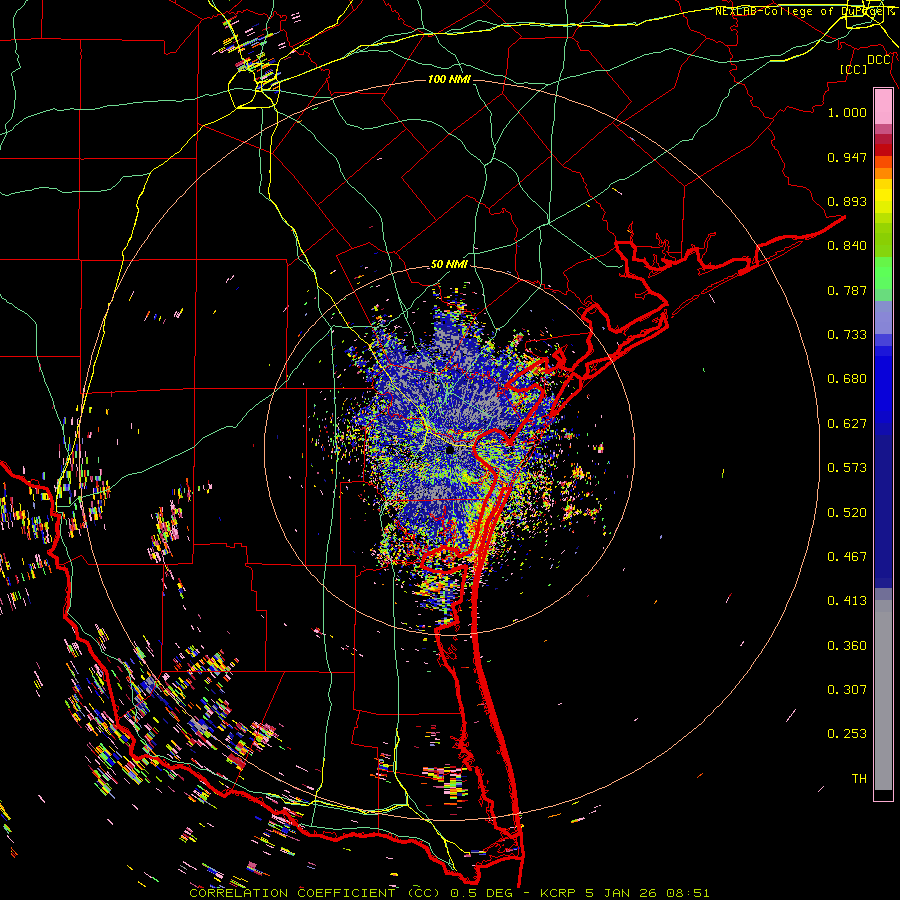
Task: Click the black radar site dot at the map center
Action: 450,449
